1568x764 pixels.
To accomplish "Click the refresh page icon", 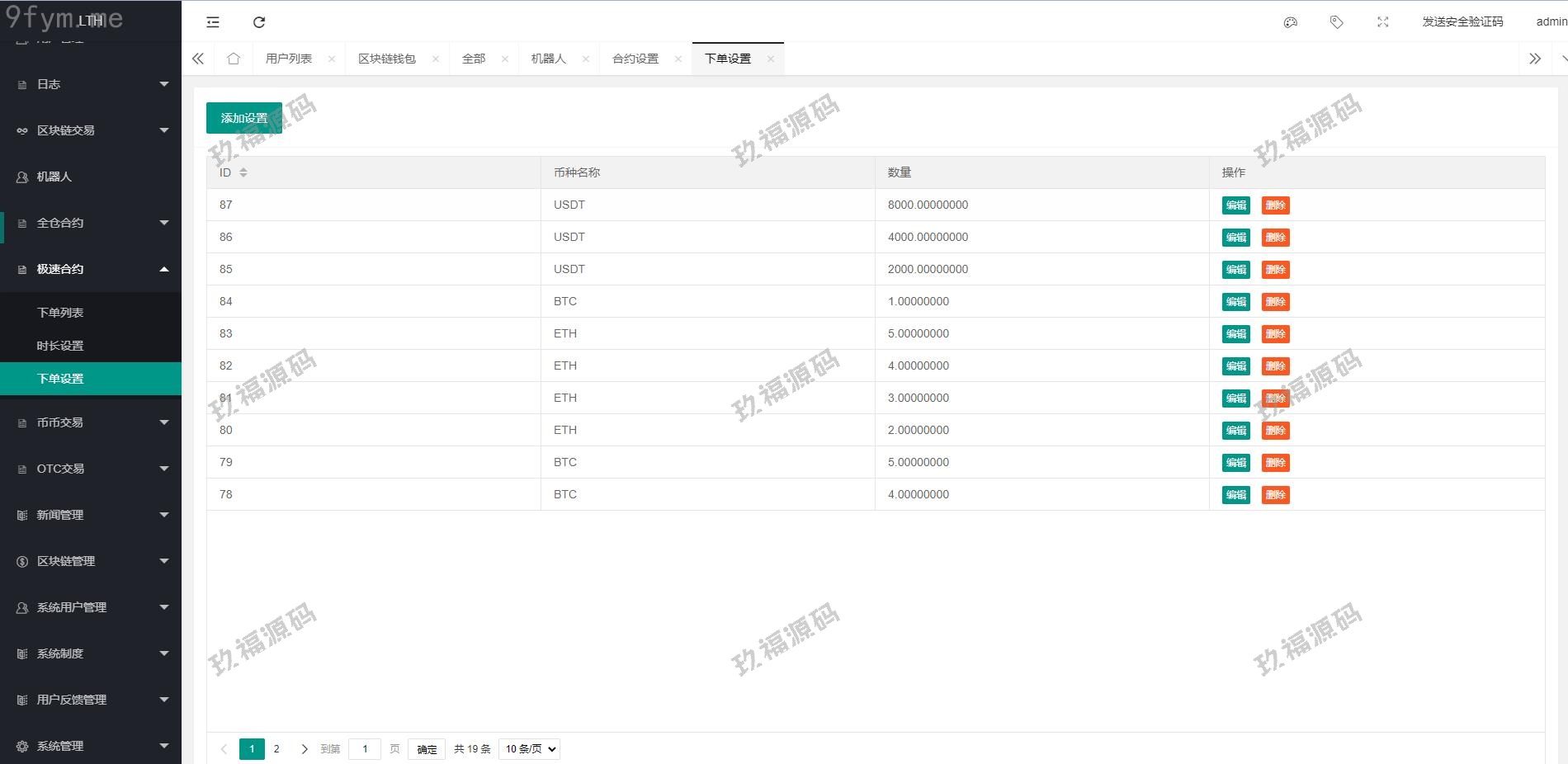I will coord(259,22).
